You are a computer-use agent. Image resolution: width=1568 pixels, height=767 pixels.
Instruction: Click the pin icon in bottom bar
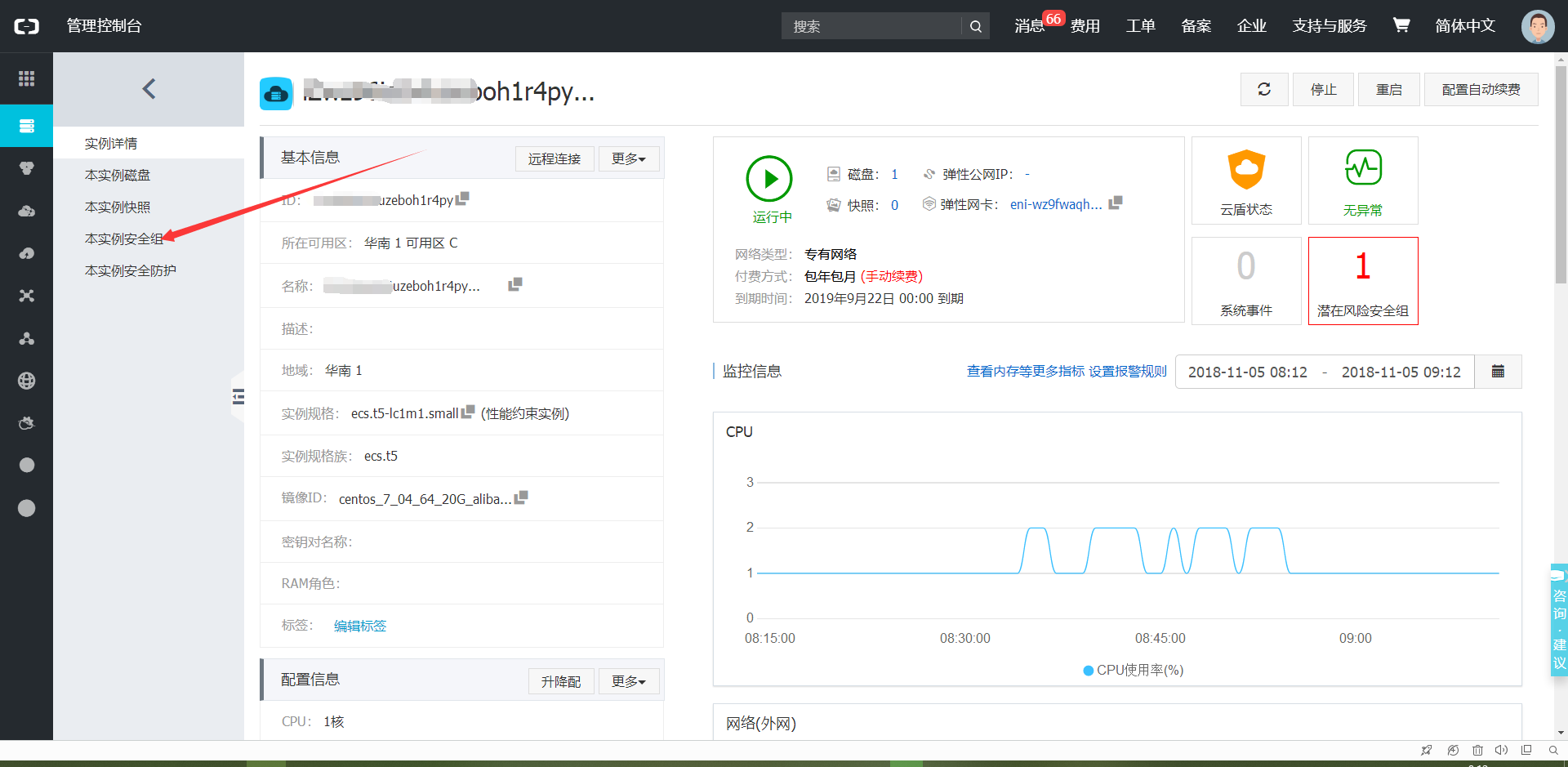click(x=1426, y=750)
